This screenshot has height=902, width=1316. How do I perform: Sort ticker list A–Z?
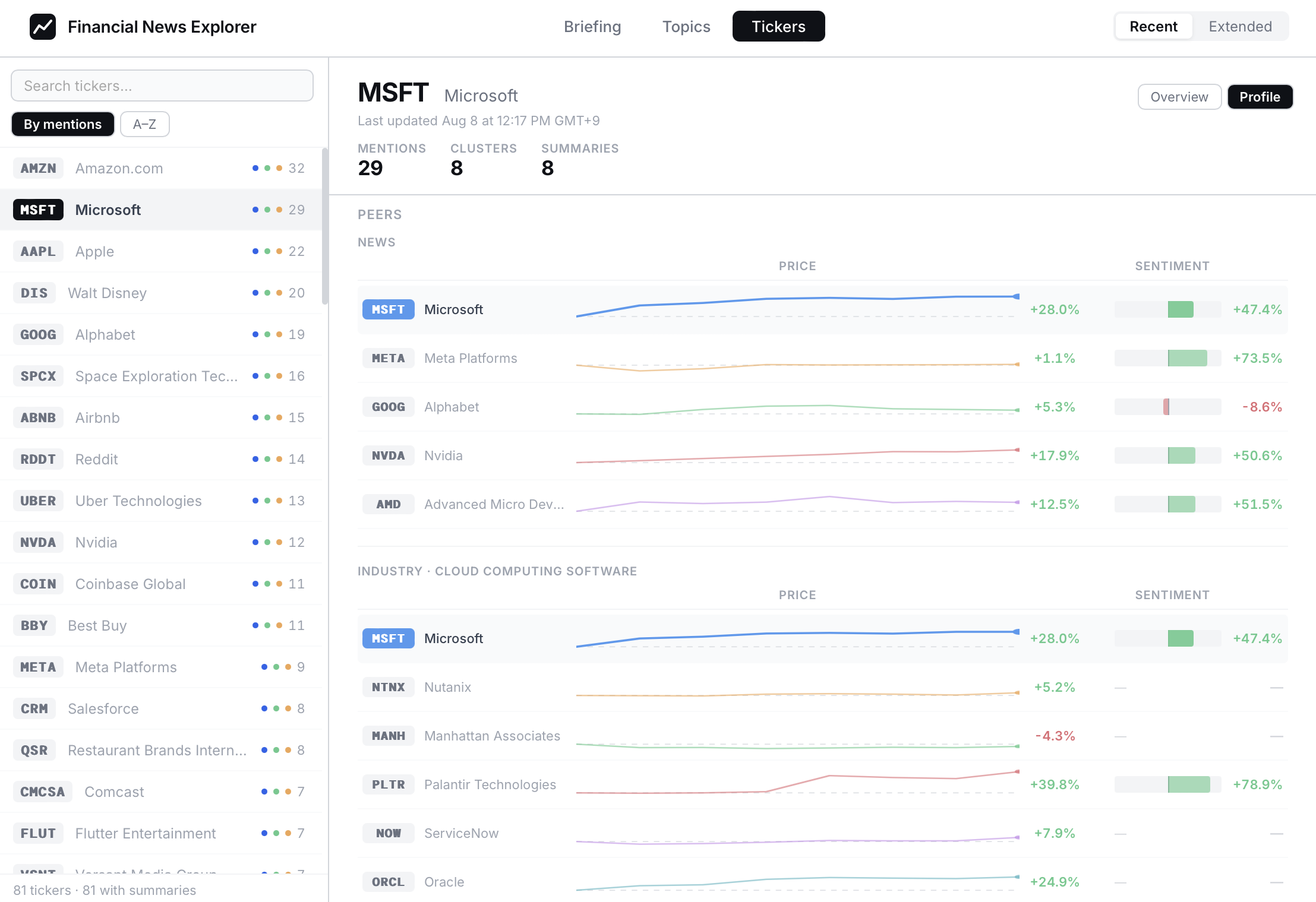[144, 124]
